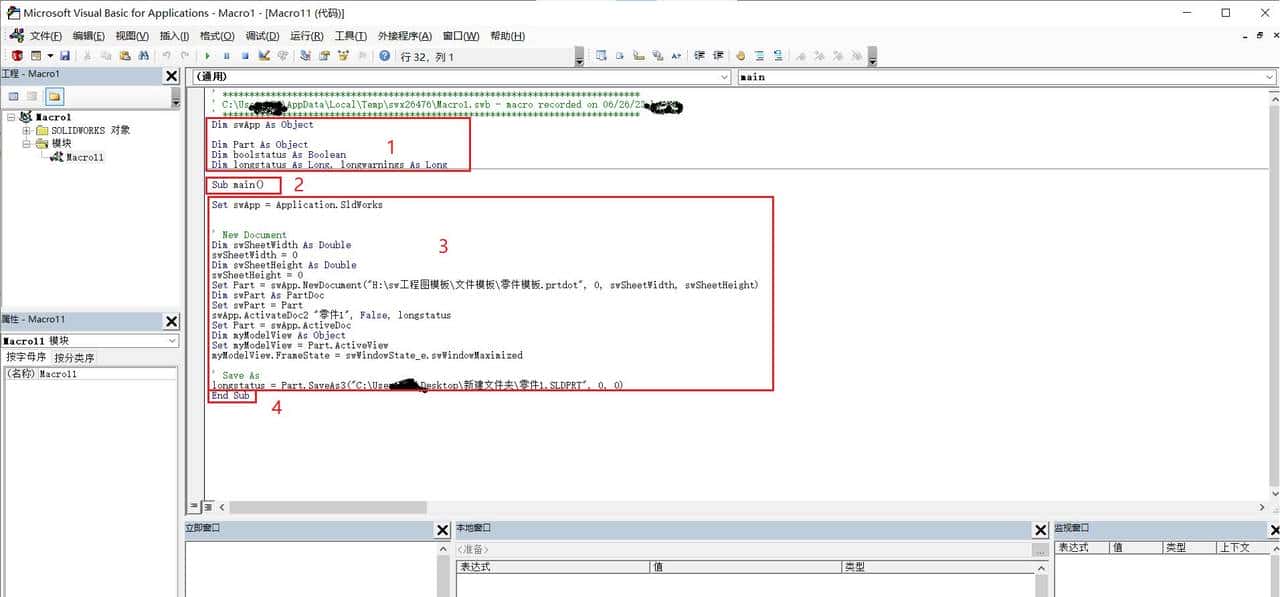Image resolution: width=1280 pixels, height=597 pixels.
Task: Open the main procedure dropdown
Action: tap(1270, 77)
